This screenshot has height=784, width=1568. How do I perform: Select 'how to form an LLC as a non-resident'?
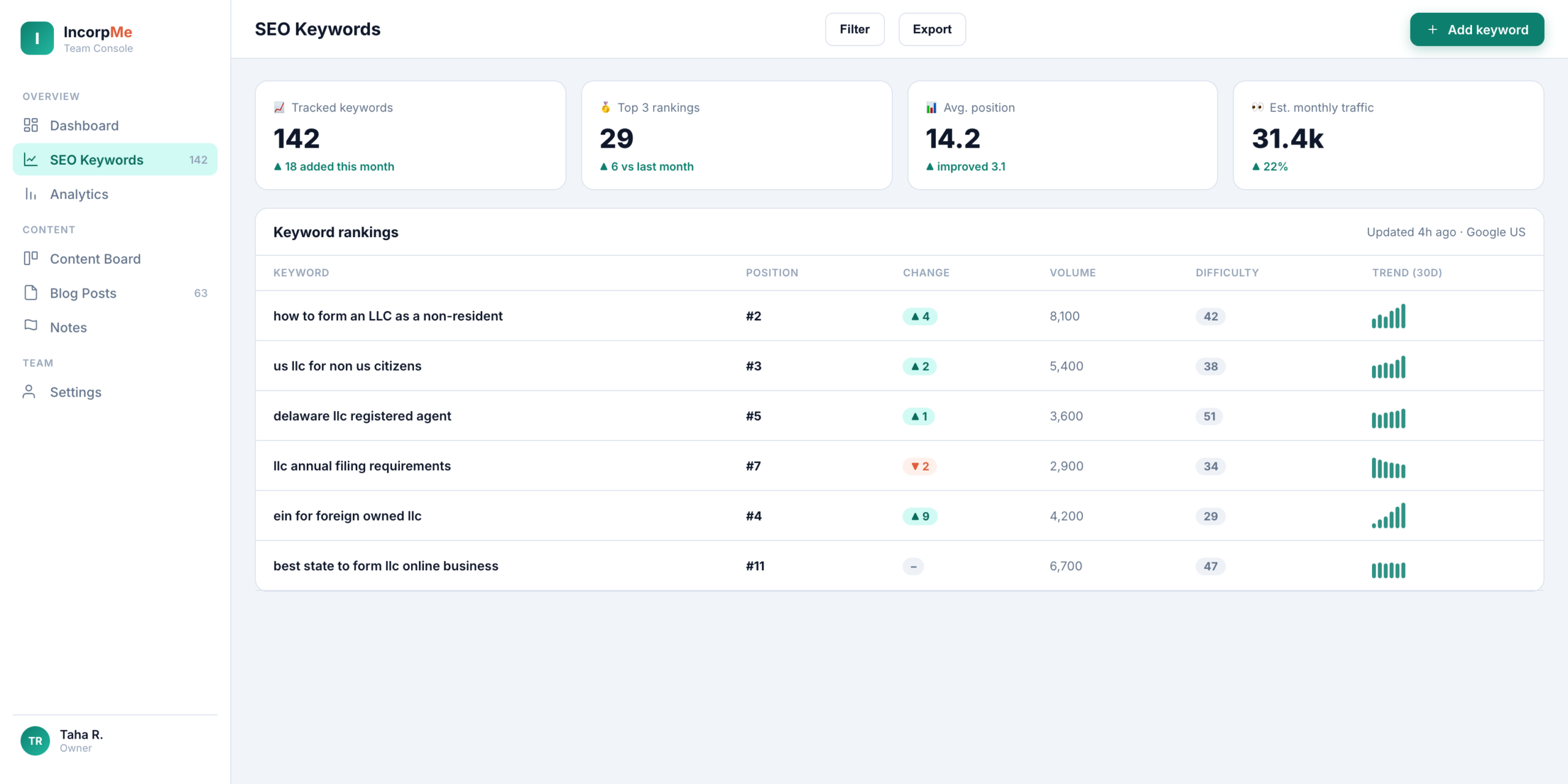[x=388, y=316]
